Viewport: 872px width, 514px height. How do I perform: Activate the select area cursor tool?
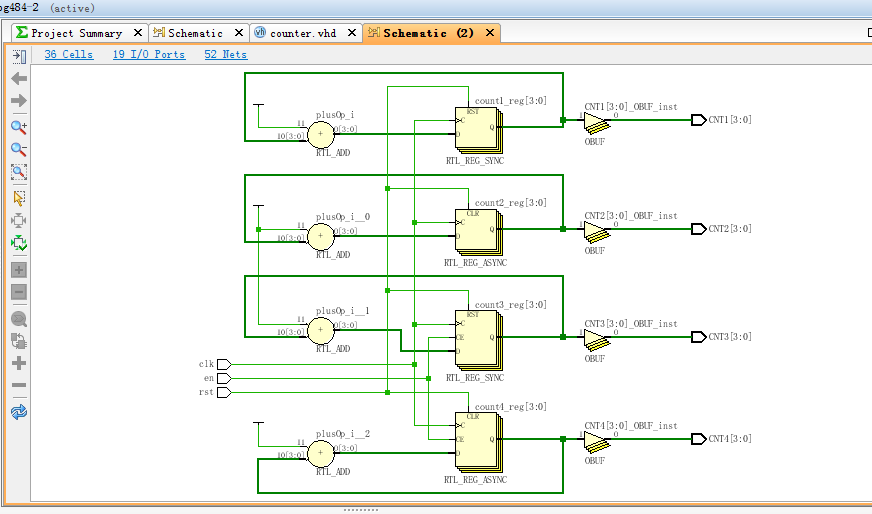coord(19,198)
